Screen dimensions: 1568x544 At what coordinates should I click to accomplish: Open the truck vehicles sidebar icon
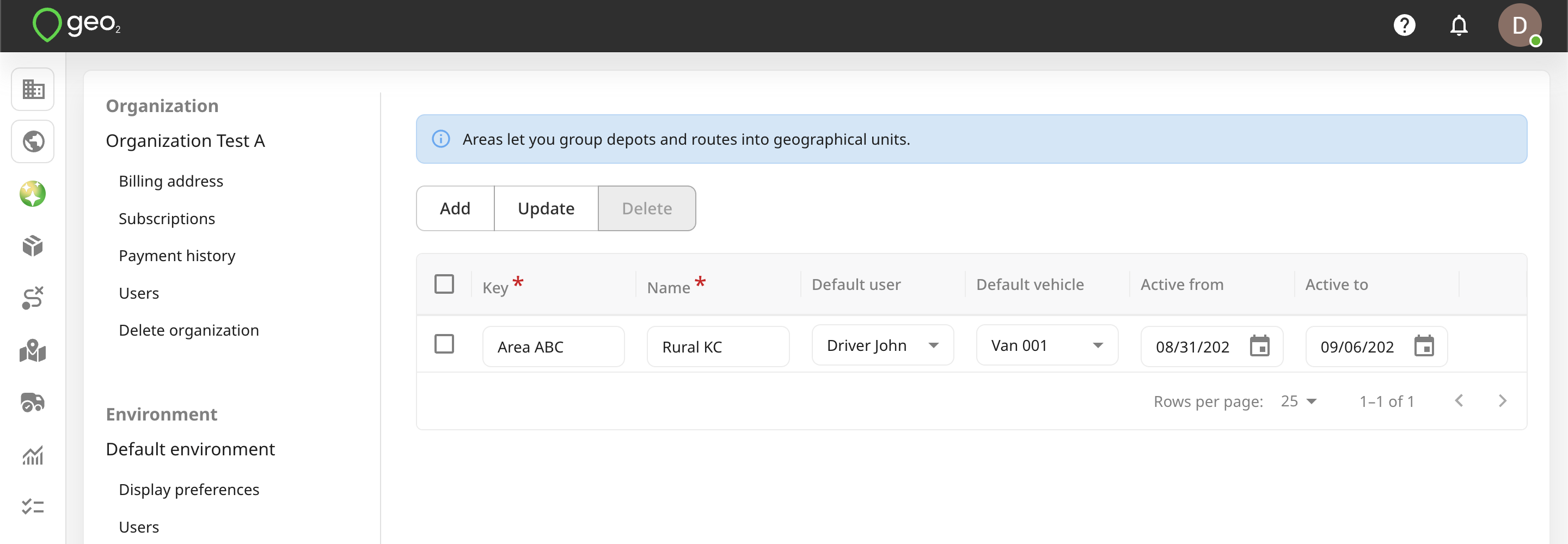(x=33, y=402)
